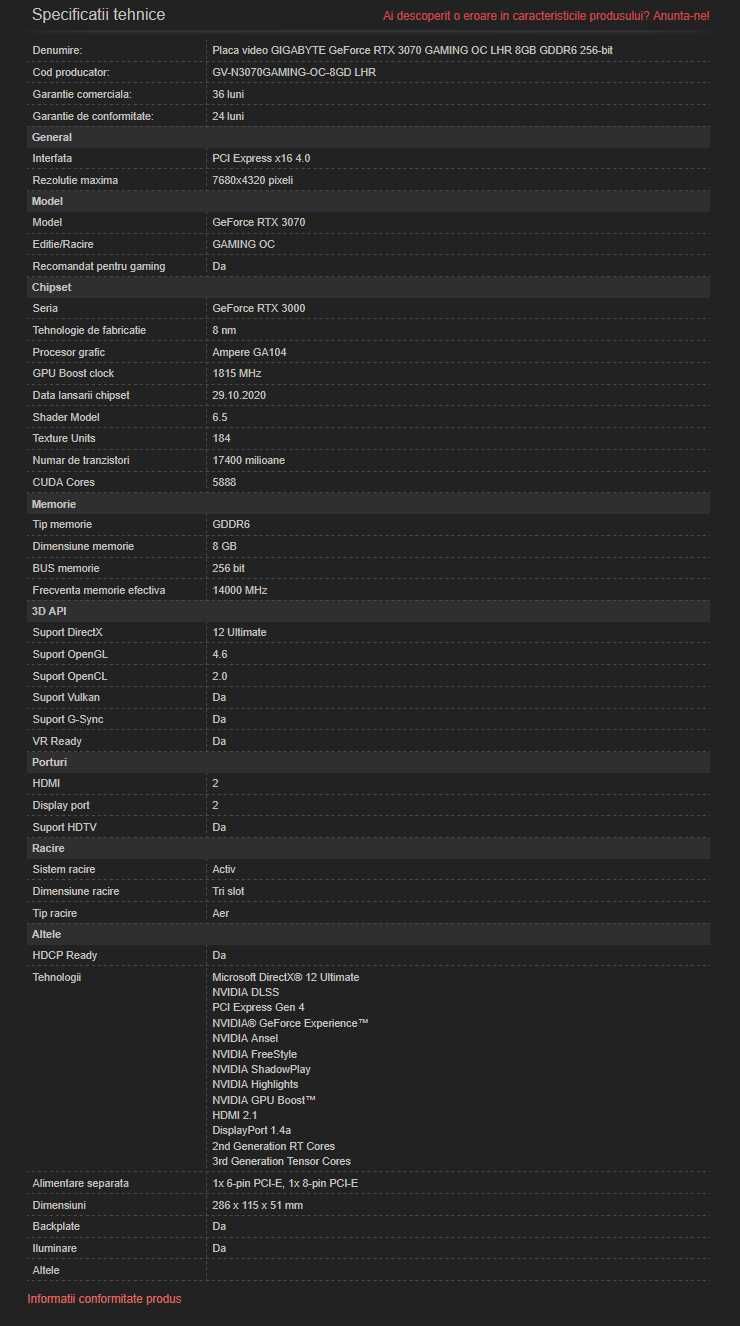Viewport: 740px width, 1326px height.
Task: Click the 'Recomandat pentru gaming' label
Action: click(99, 266)
